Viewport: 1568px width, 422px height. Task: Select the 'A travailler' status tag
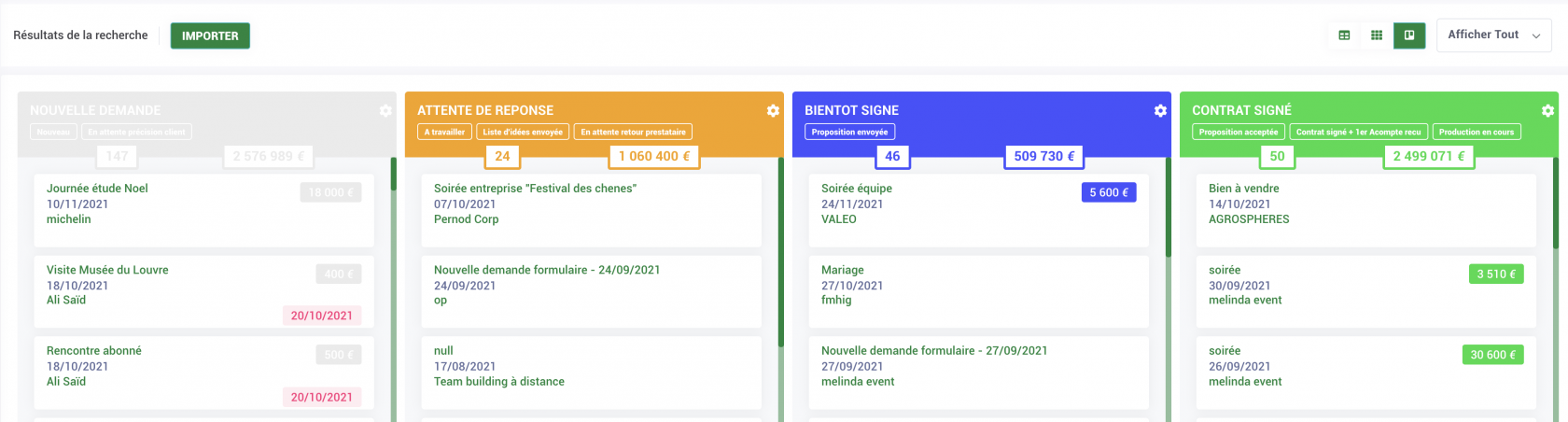click(444, 133)
